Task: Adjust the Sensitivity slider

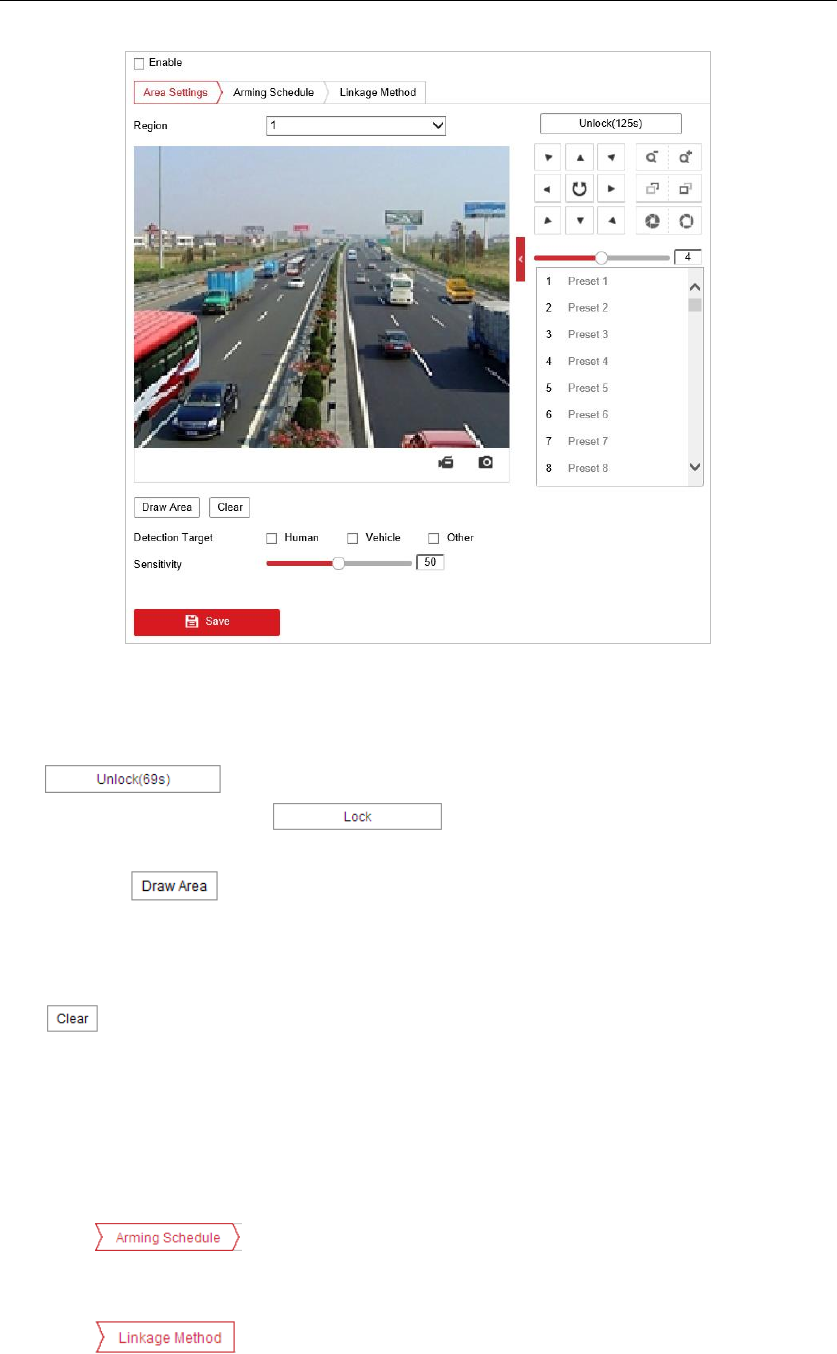Action: (339, 563)
